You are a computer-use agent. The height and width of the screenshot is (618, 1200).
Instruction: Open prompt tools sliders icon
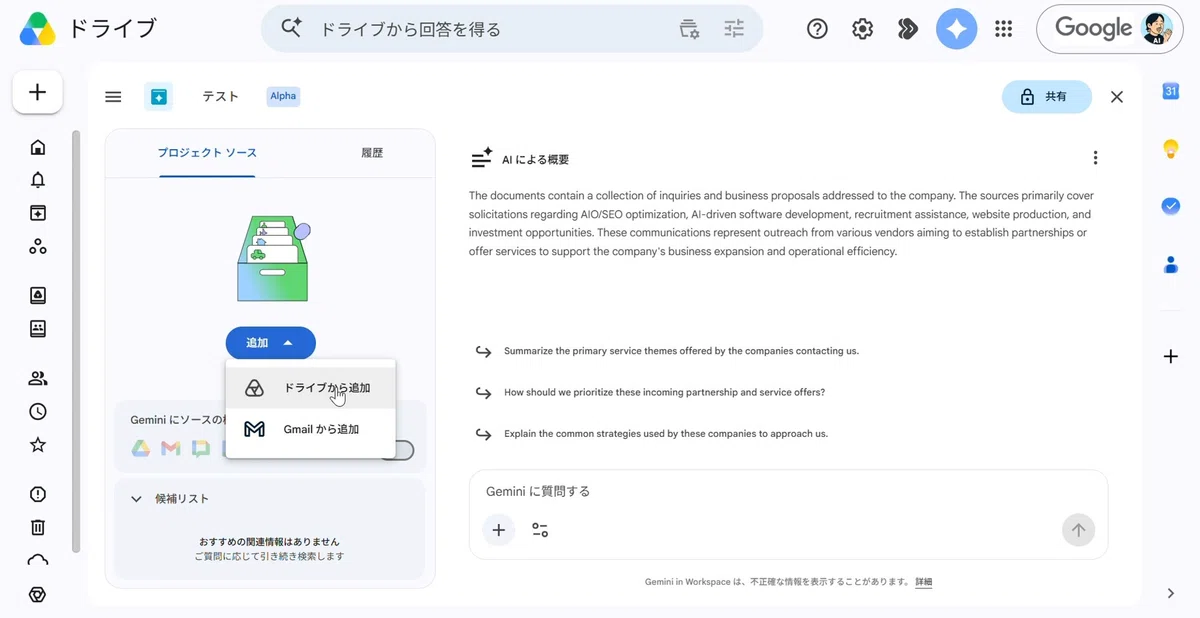click(540, 530)
